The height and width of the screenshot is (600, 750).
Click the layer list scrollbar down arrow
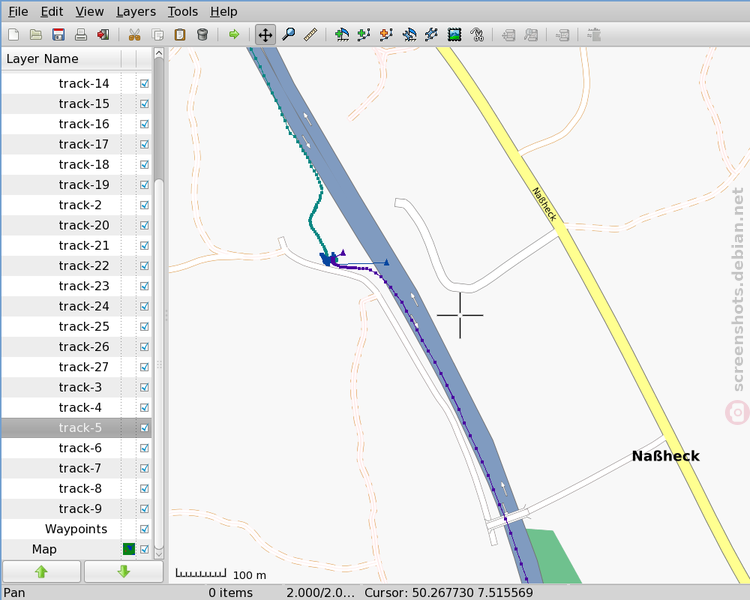pyautogui.click(x=159, y=554)
